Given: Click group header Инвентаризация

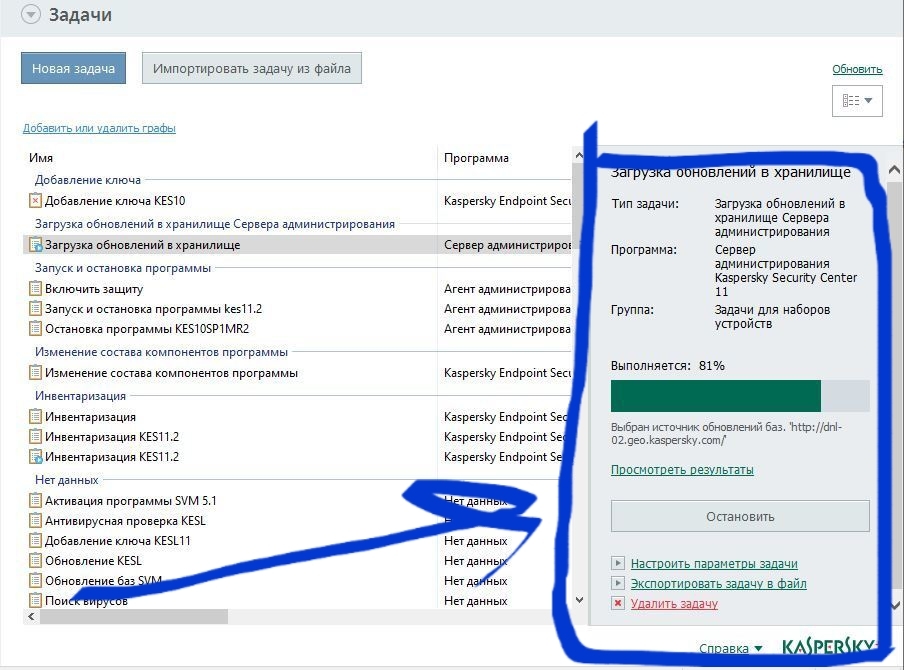Looking at the screenshot, I should 80,396.
